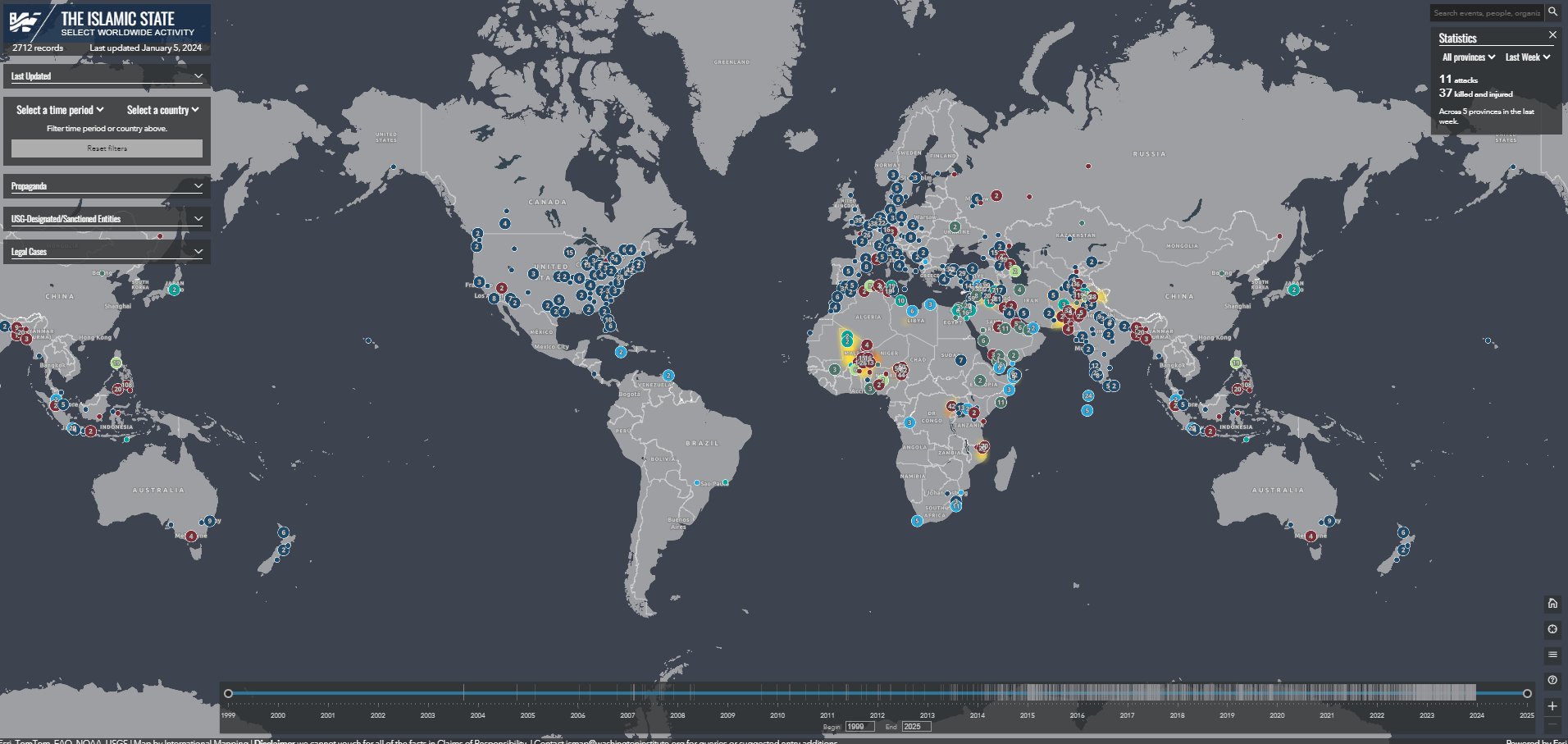Viewport: 1568px width, 744px height.
Task: Click the blue cluster marker off South Africa's west coast
Action: tap(917, 521)
